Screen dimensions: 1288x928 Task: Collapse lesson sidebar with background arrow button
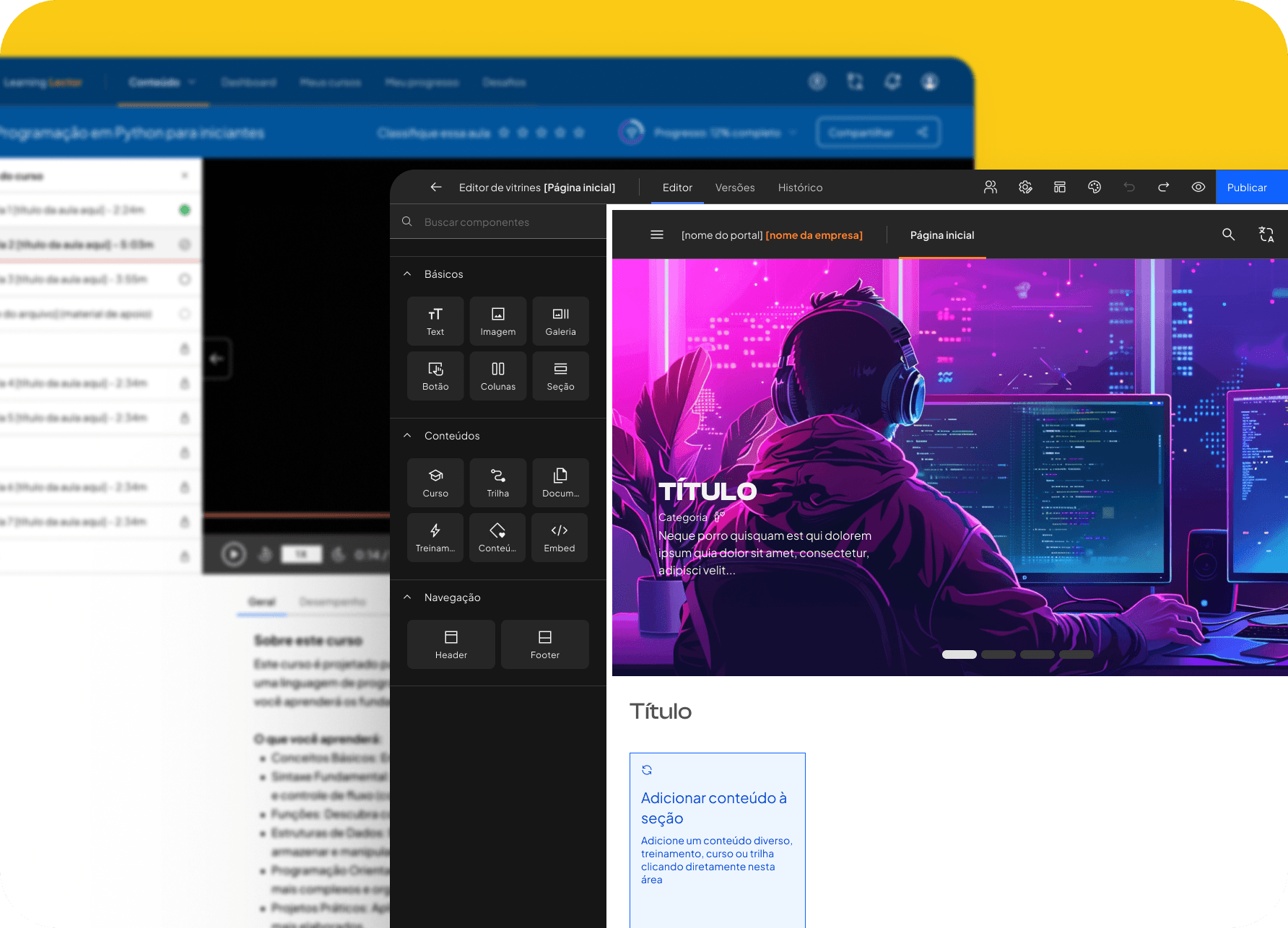217,359
